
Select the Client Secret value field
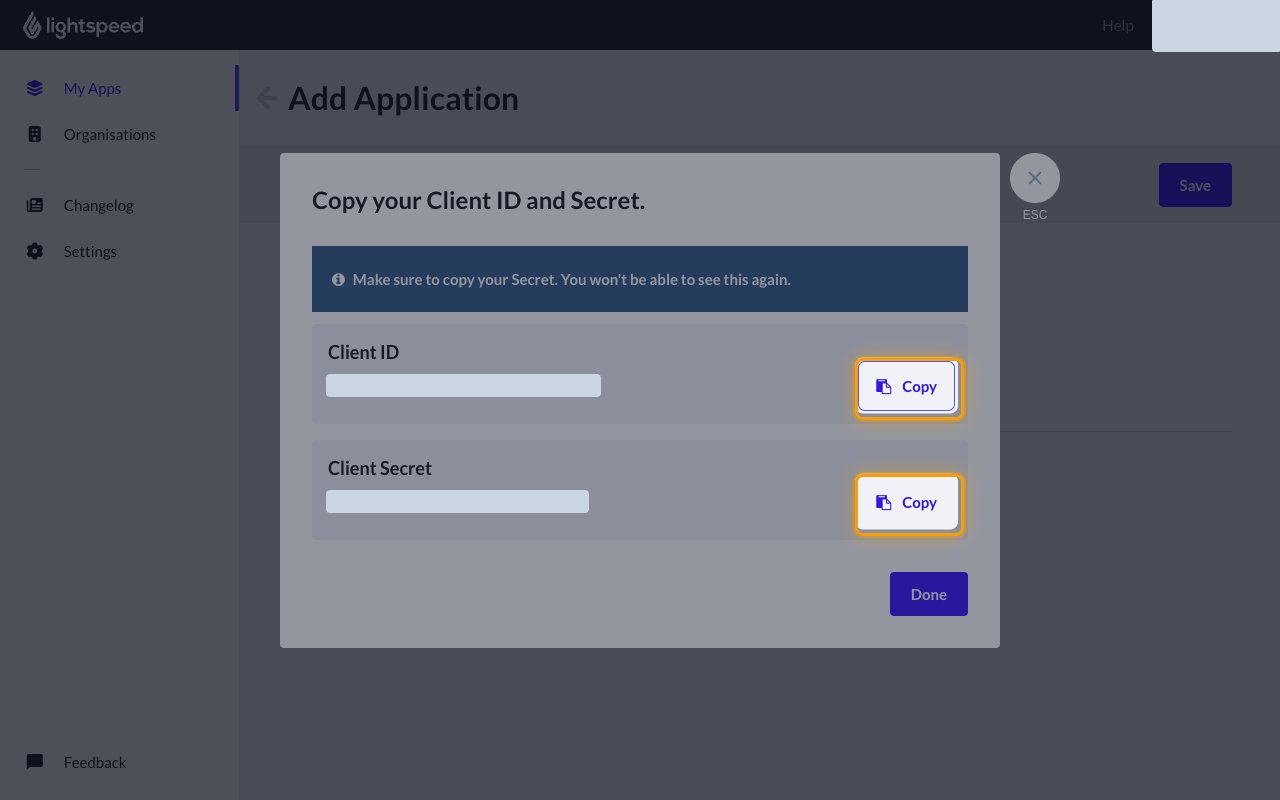coord(457,501)
